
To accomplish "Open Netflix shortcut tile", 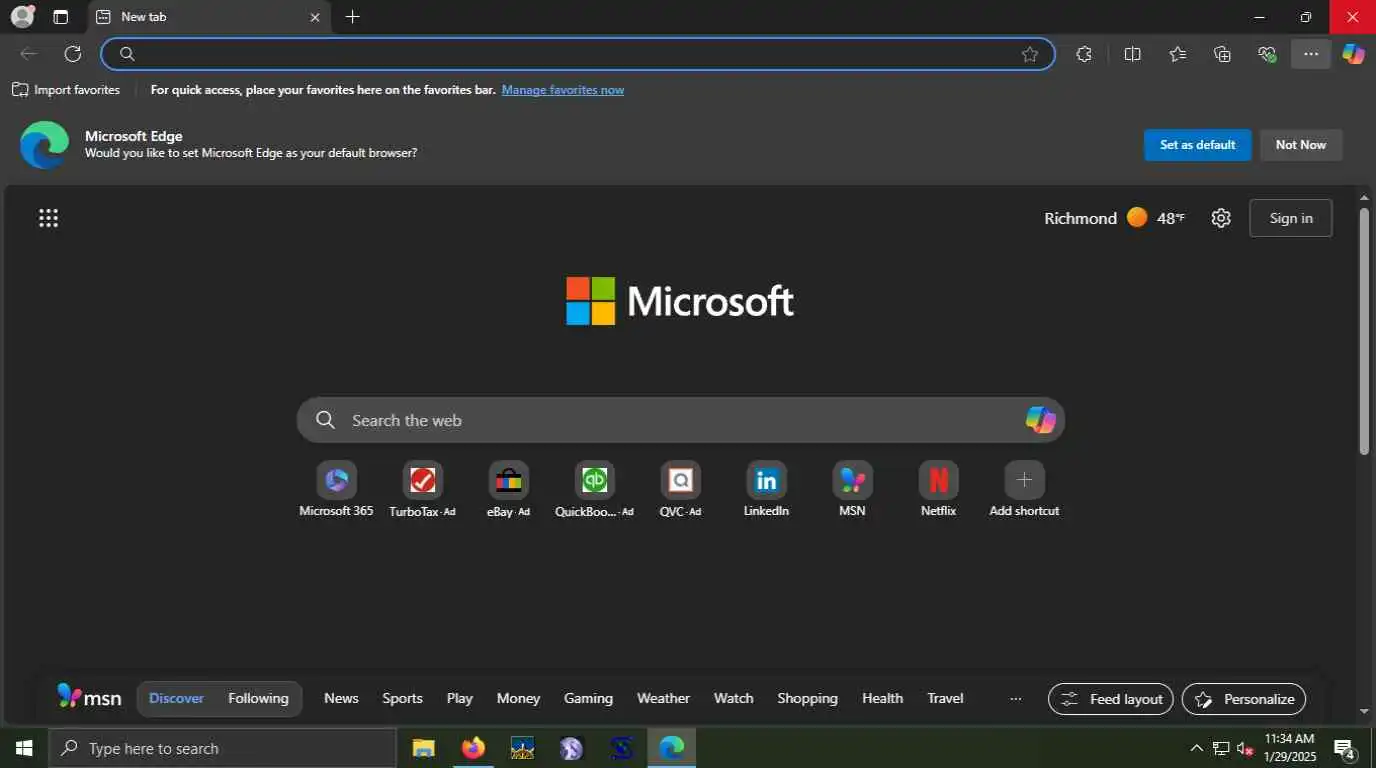I will pyautogui.click(x=938, y=490).
